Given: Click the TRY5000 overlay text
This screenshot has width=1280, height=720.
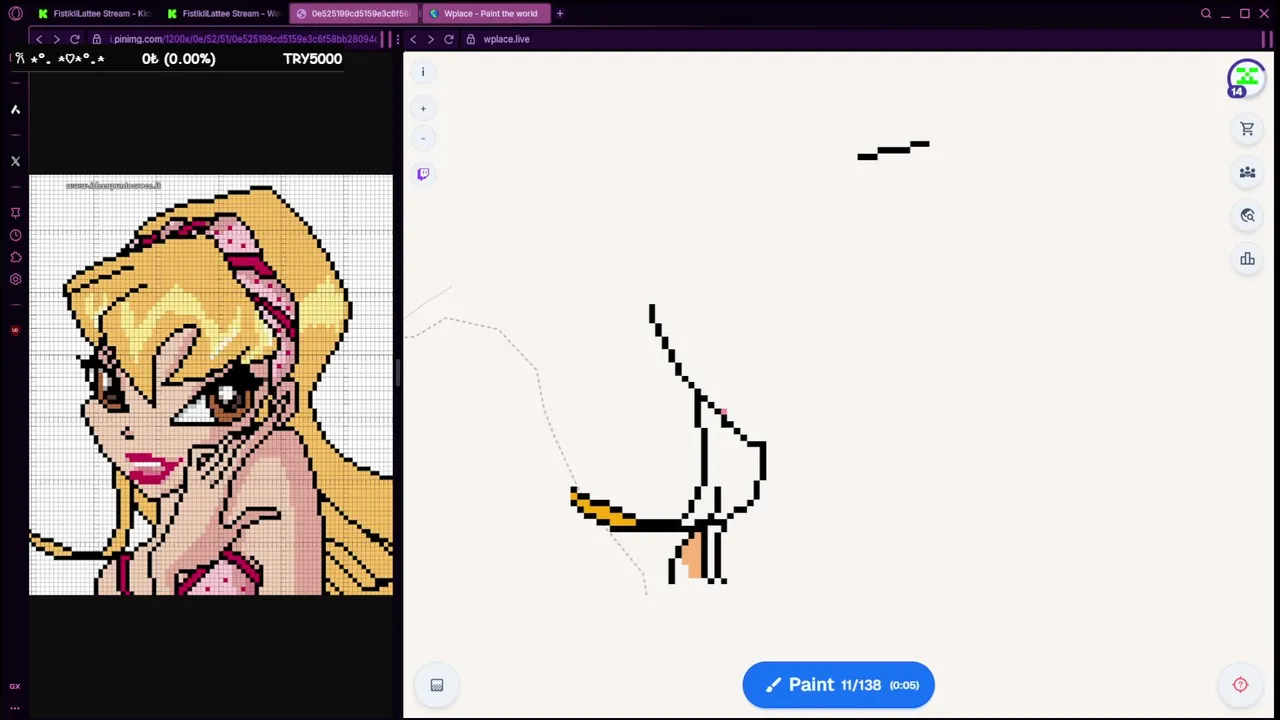Looking at the screenshot, I should pos(312,59).
